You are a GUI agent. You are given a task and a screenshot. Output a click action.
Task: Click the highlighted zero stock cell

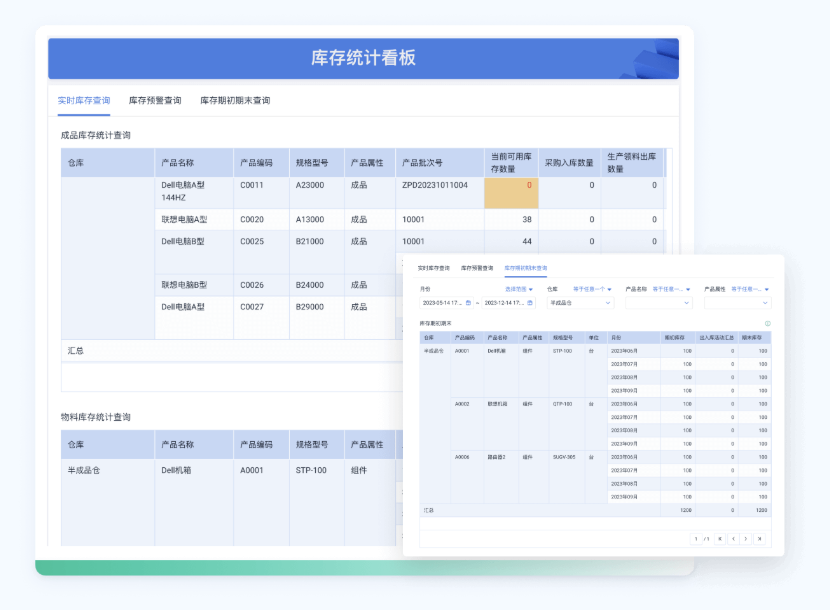tap(511, 193)
